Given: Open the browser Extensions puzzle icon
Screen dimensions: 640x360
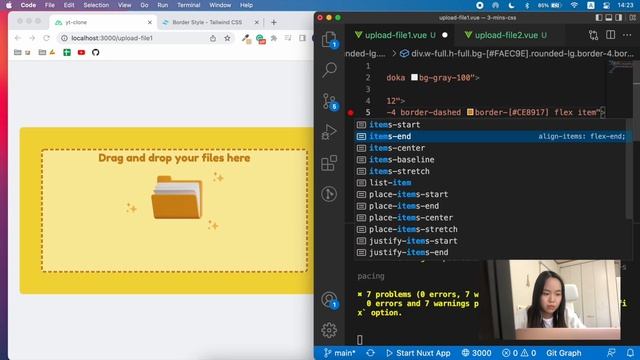Looking at the screenshot, I should click(x=274, y=38).
